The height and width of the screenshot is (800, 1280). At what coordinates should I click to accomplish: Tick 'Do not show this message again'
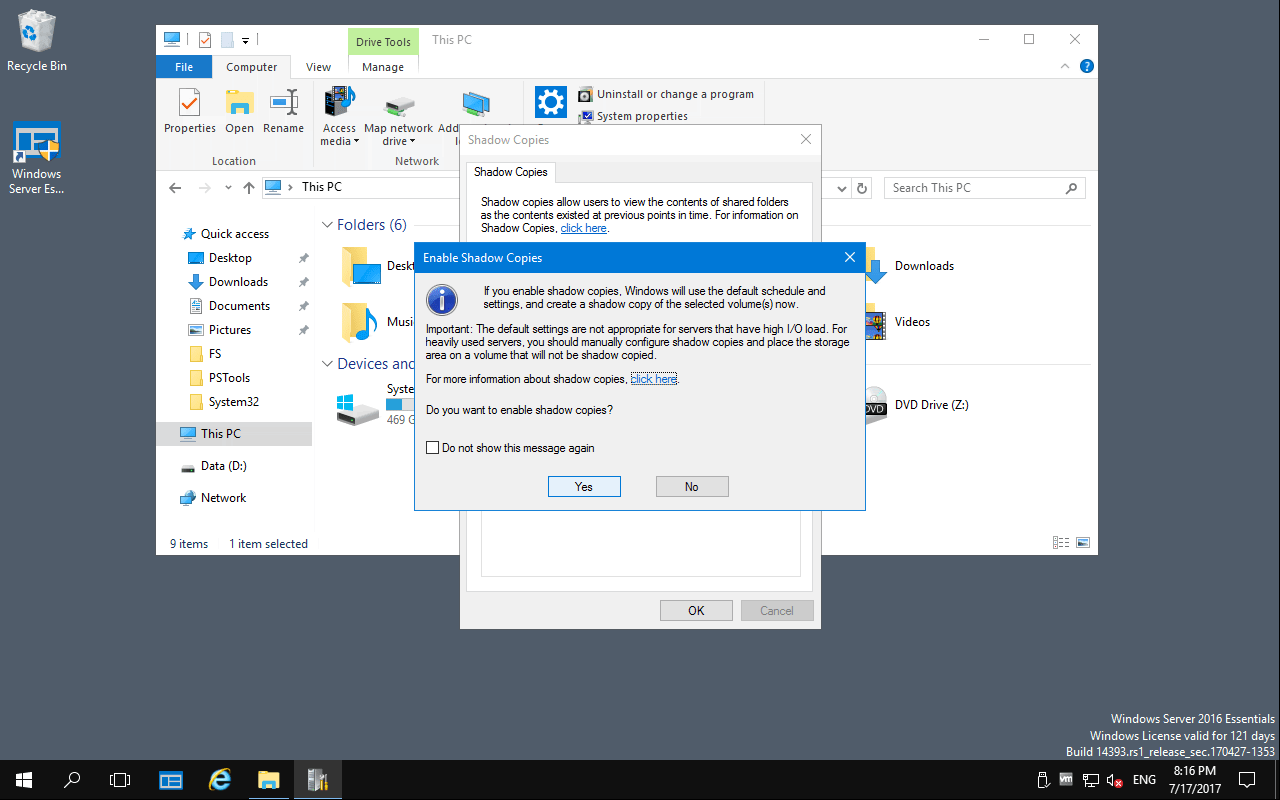click(433, 448)
